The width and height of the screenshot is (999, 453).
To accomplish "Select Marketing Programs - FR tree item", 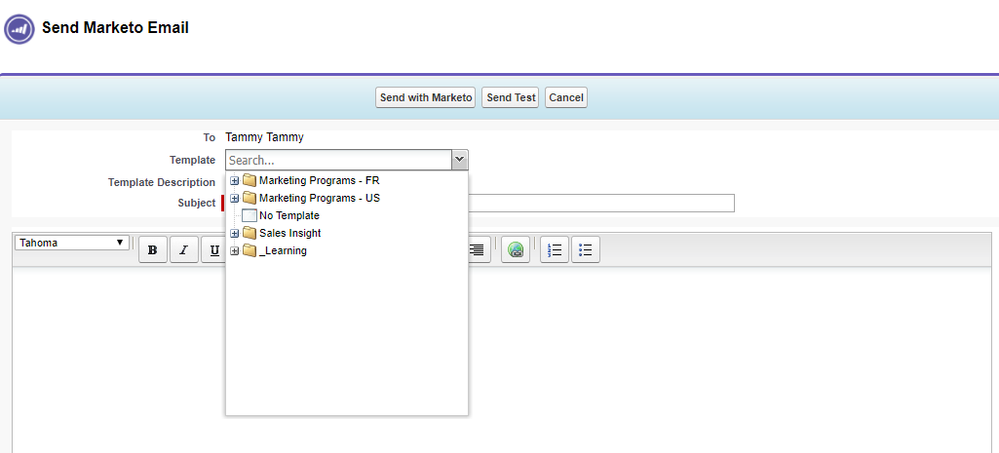I will [x=319, y=180].
